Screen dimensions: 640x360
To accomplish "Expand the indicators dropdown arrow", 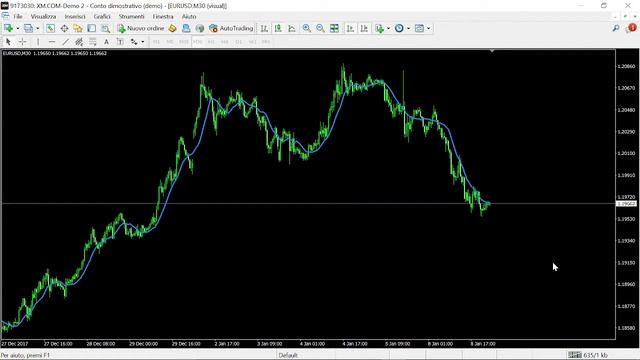I will pos(388,28).
